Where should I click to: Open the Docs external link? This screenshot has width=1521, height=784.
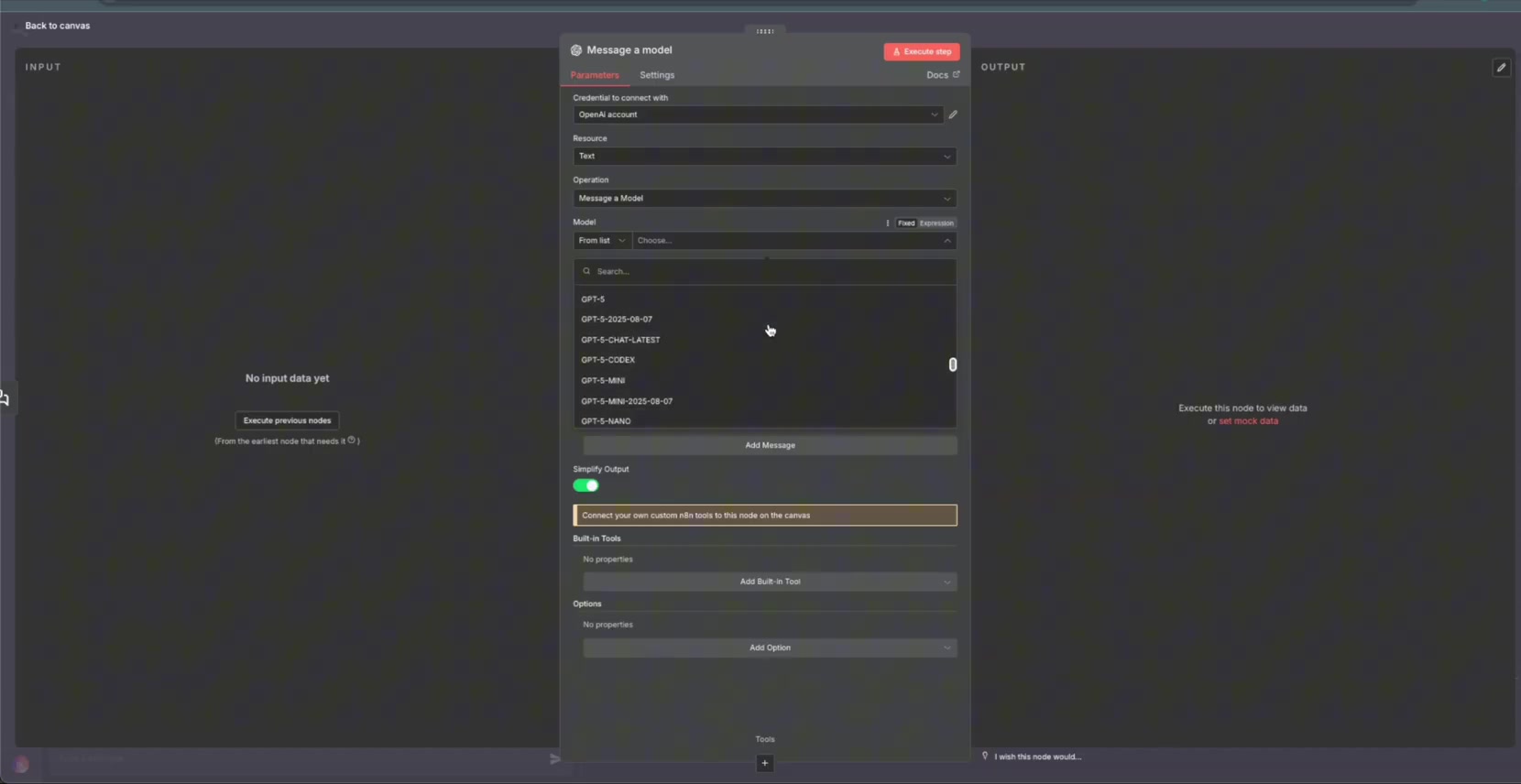pyautogui.click(x=943, y=75)
